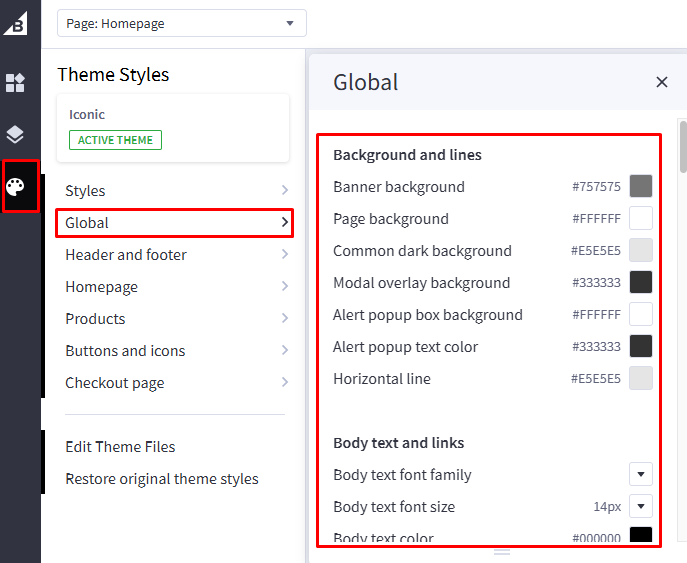Change the Modal overlay background swatch
The height and width of the screenshot is (563, 687).
641,282
